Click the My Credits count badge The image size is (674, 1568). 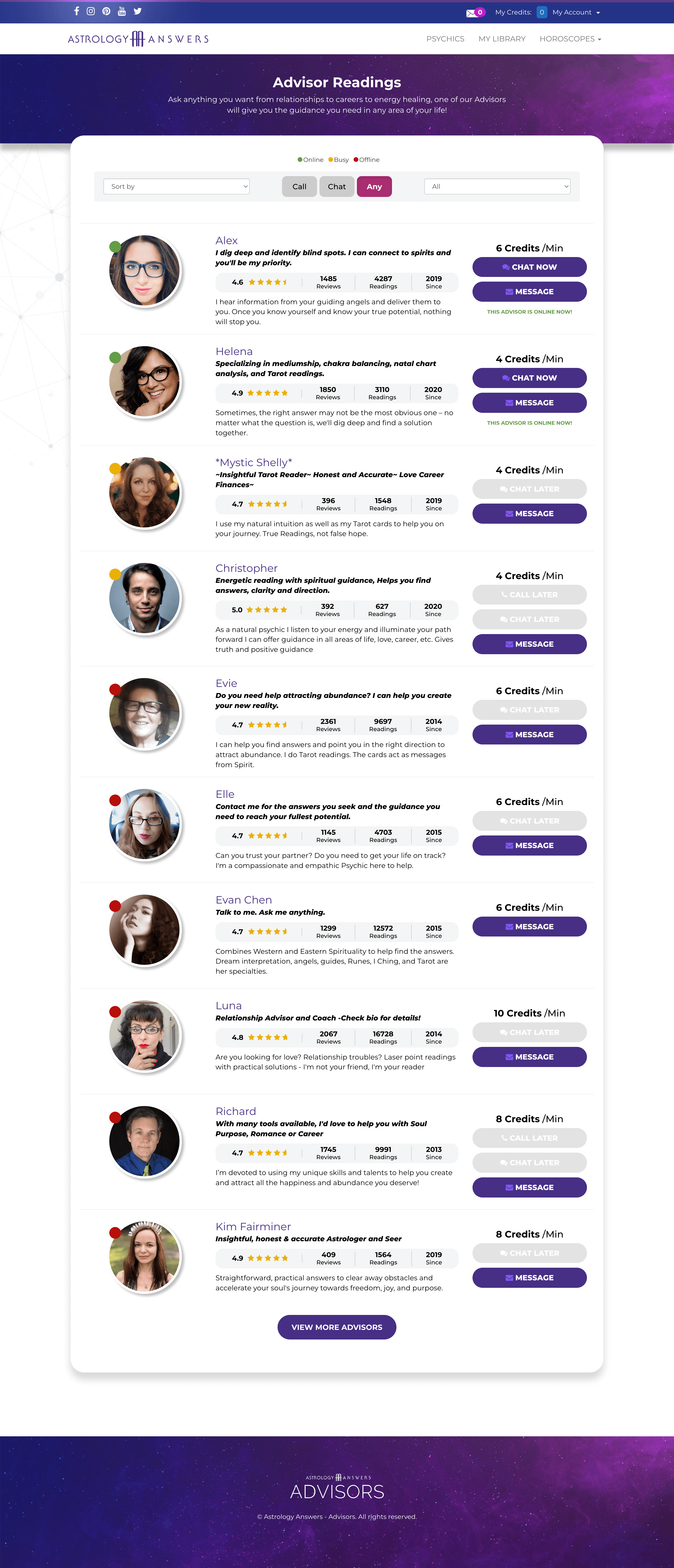(541, 12)
